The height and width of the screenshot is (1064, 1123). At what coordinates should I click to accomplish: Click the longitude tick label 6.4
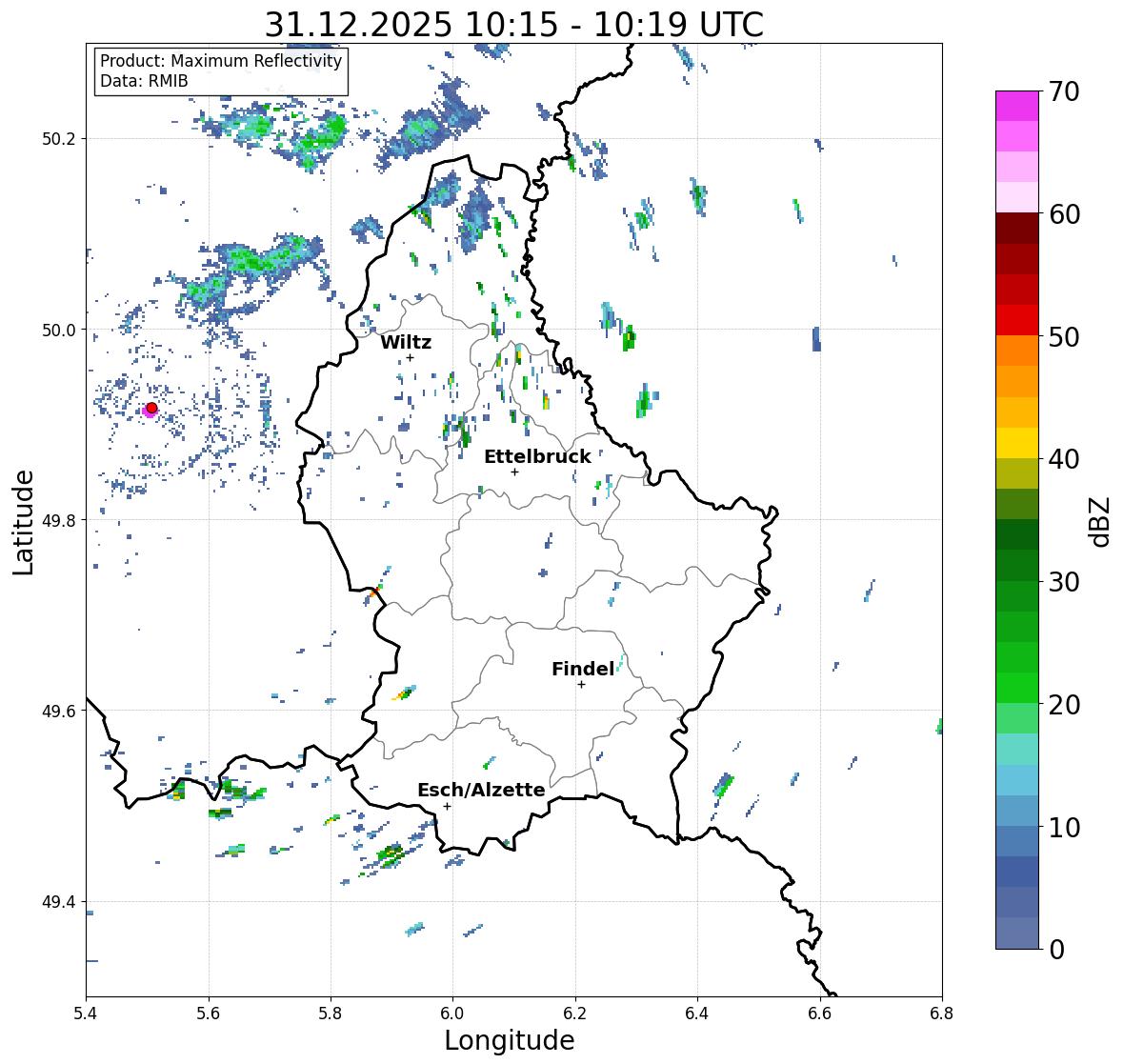pyautogui.click(x=697, y=1014)
